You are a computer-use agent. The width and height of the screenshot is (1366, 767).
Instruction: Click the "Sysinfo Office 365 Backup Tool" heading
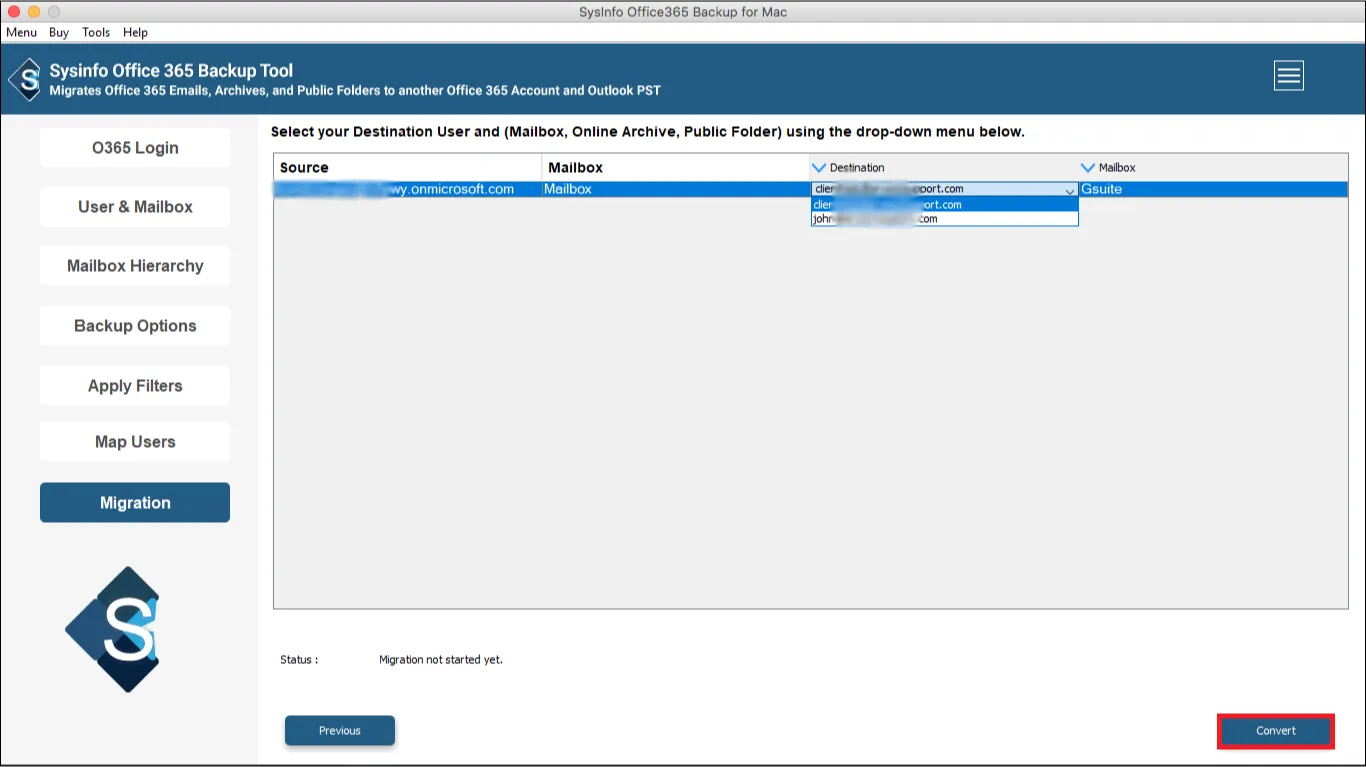(x=171, y=71)
